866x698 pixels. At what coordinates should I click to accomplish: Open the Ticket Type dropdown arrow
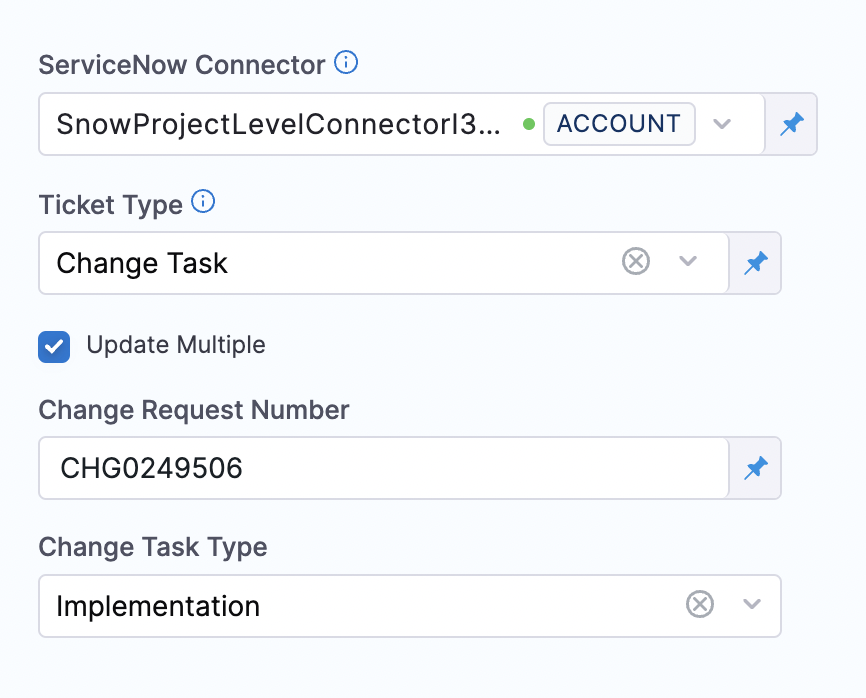tap(688, 262)
